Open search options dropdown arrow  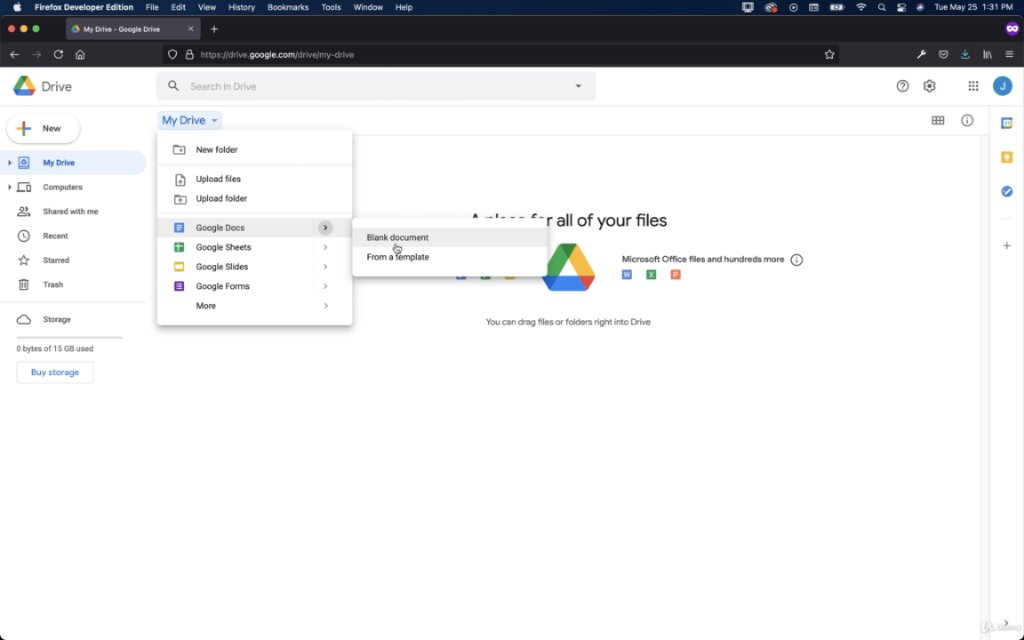click(578, 86)
